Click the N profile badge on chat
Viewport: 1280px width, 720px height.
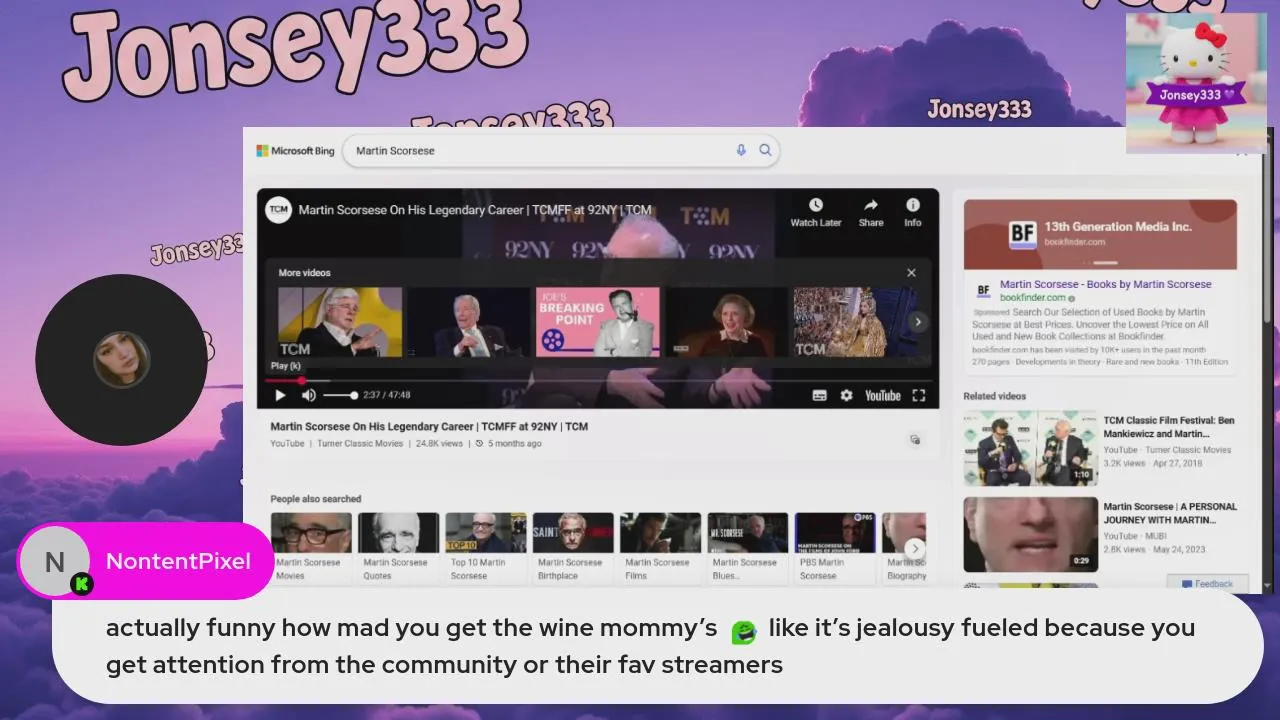pyautogui.click(x=55, y=561)
